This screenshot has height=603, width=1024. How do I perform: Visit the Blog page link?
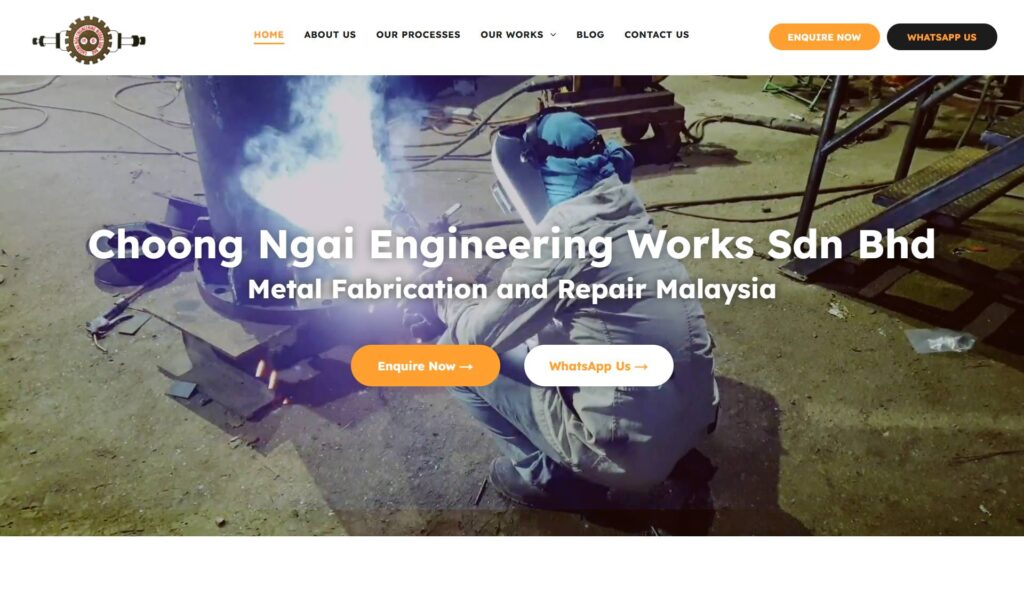point(590,35)
